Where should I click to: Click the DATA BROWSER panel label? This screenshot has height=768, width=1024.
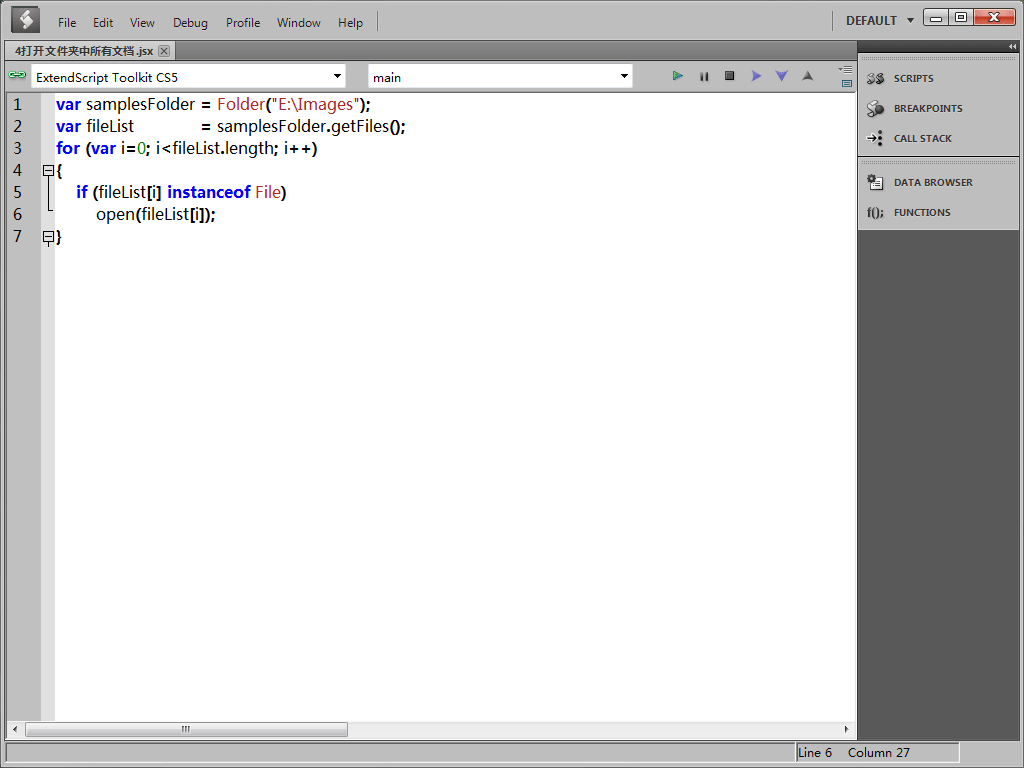933,182
